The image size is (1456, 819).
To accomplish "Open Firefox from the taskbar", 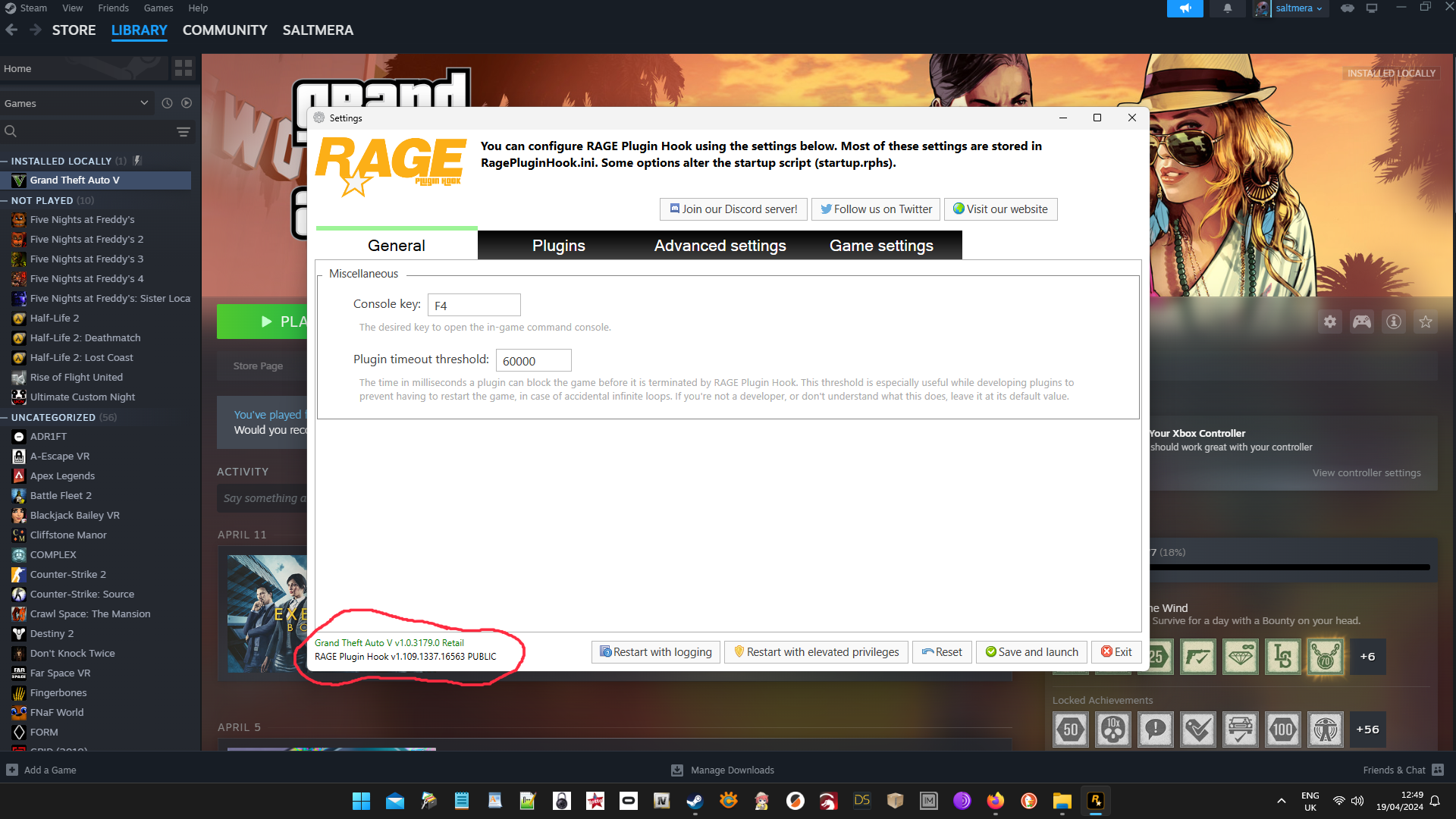I will (995, 801).
